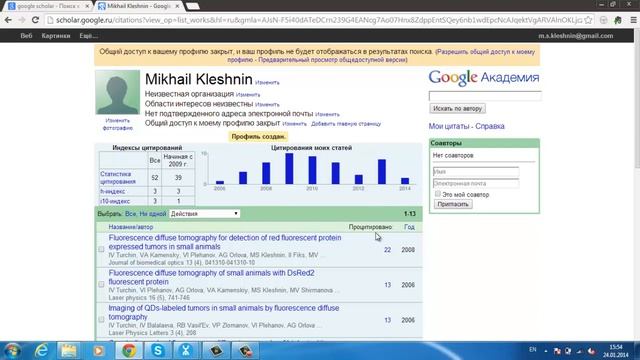This screenshot has height=360, width=640.
Task: Open the h-индекс link
Action: [x=113, y=191]
